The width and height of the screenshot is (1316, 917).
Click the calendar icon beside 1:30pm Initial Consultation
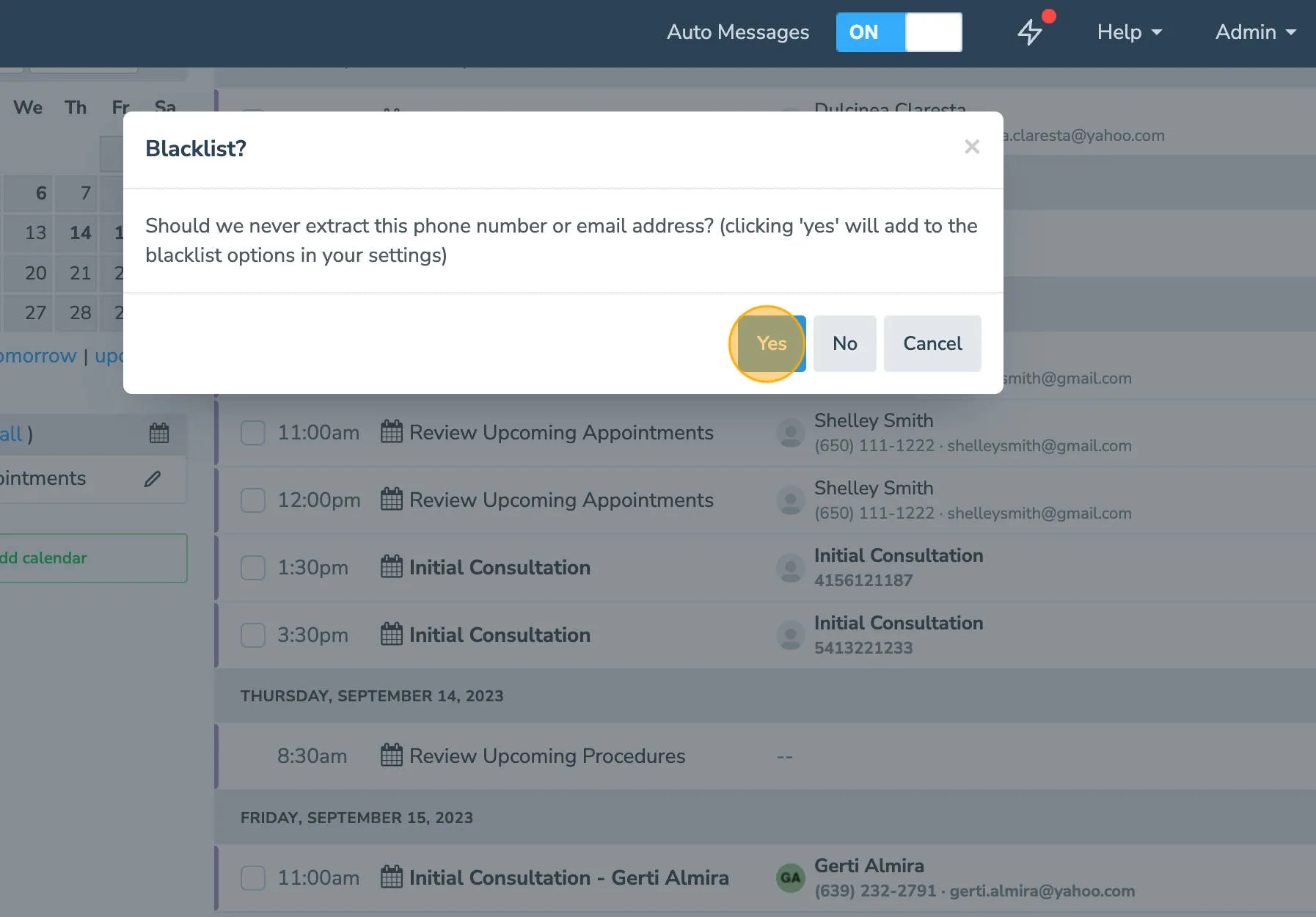pos(392,567)
